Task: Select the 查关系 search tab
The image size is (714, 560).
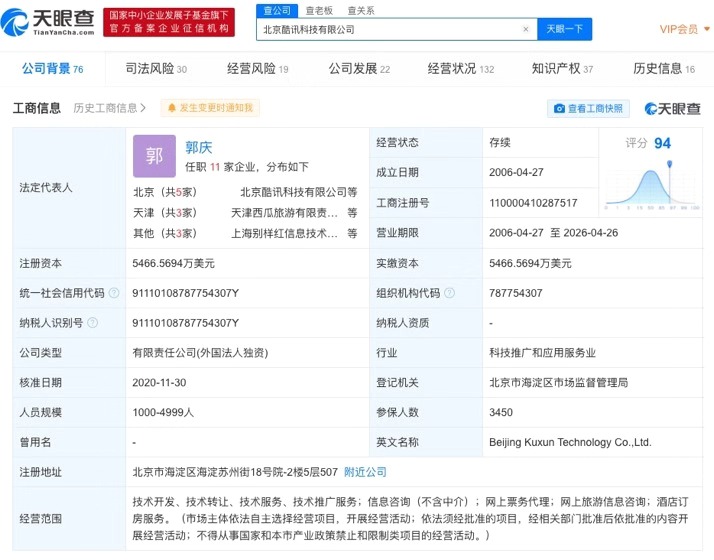Action: [361, 10]
